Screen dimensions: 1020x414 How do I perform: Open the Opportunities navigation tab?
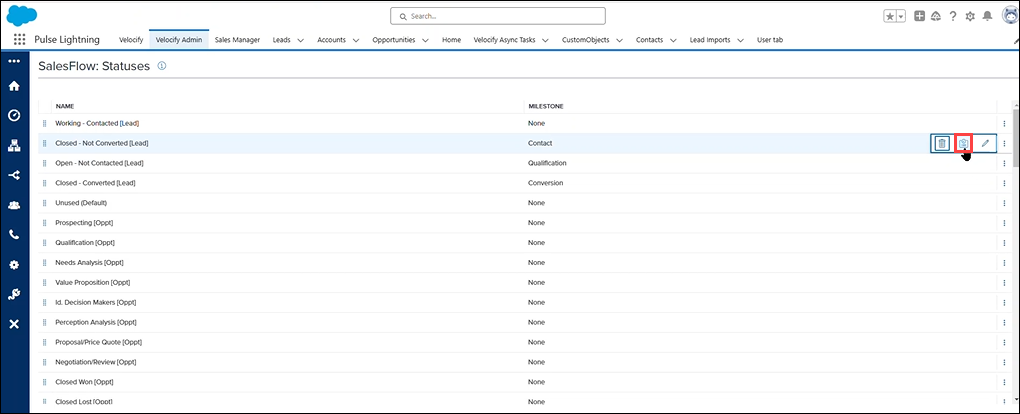[x=394, y=40]
